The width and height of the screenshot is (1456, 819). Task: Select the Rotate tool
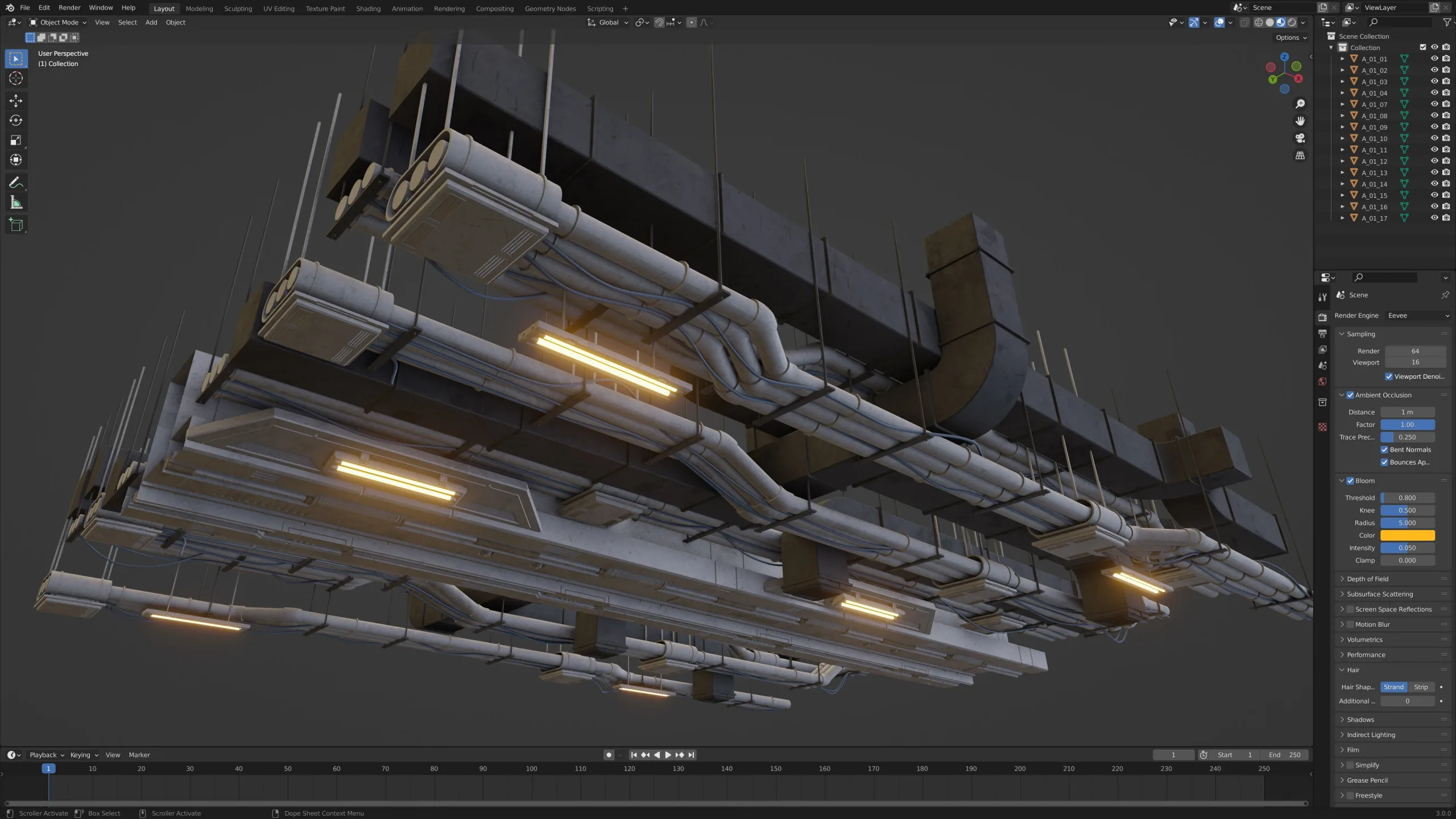coord(16,121)
